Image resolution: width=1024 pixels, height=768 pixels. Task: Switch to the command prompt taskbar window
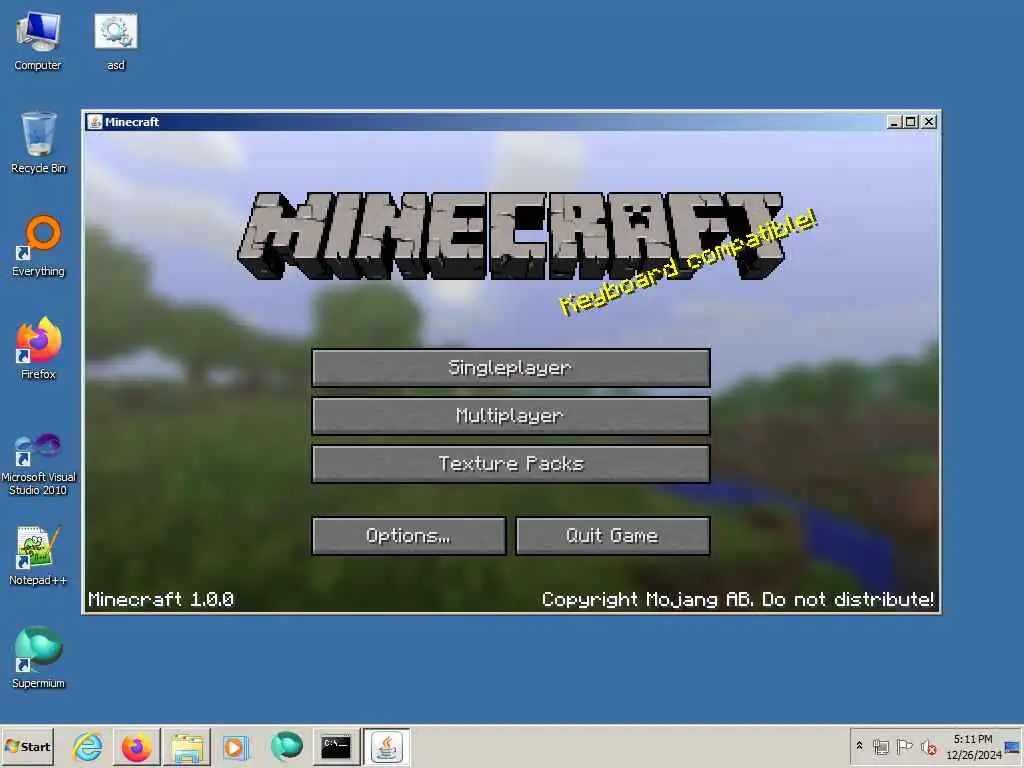336,746
